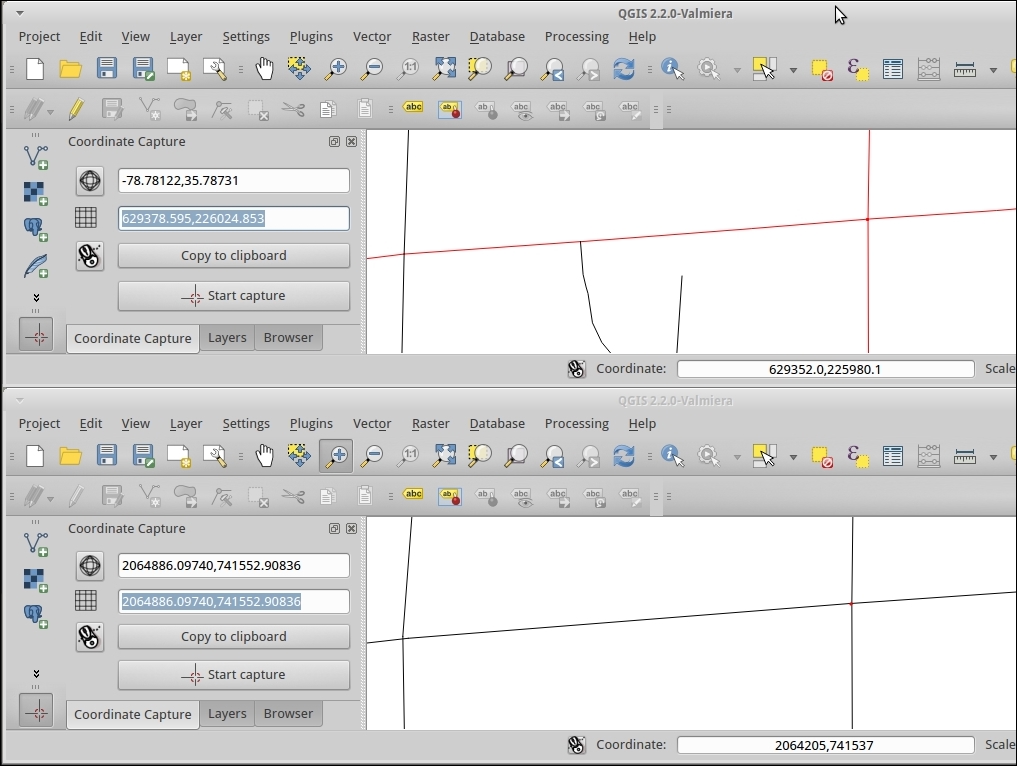1017x766 pixels.
Task: Click Add PostGIS Layer elephant icon, top window
Action: 36,229
